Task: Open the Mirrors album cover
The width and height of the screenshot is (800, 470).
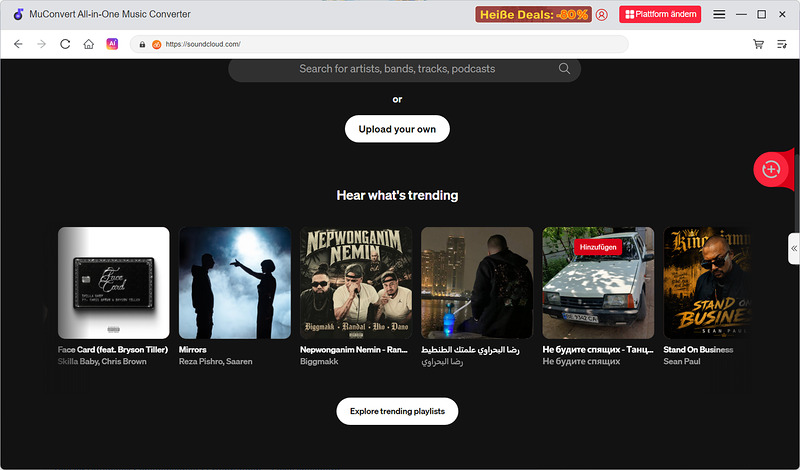Action: click(235, 283)
